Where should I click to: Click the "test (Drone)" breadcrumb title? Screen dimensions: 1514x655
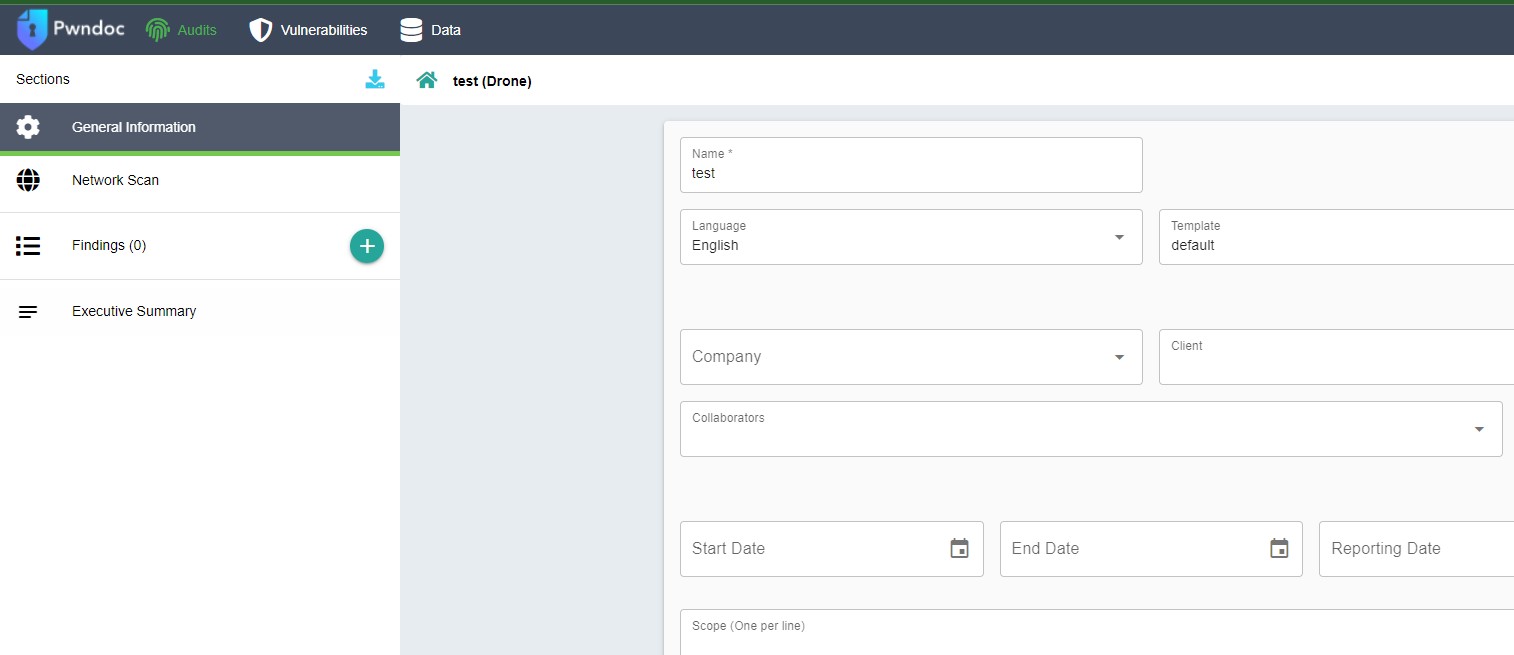click(x=492, y=81)
